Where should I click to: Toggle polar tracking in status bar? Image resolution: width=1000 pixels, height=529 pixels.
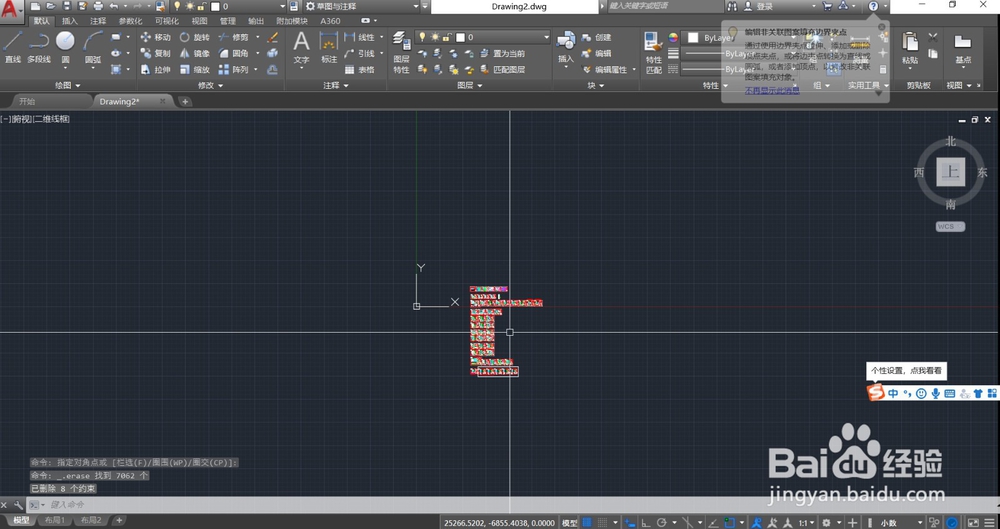click(662, 523)
